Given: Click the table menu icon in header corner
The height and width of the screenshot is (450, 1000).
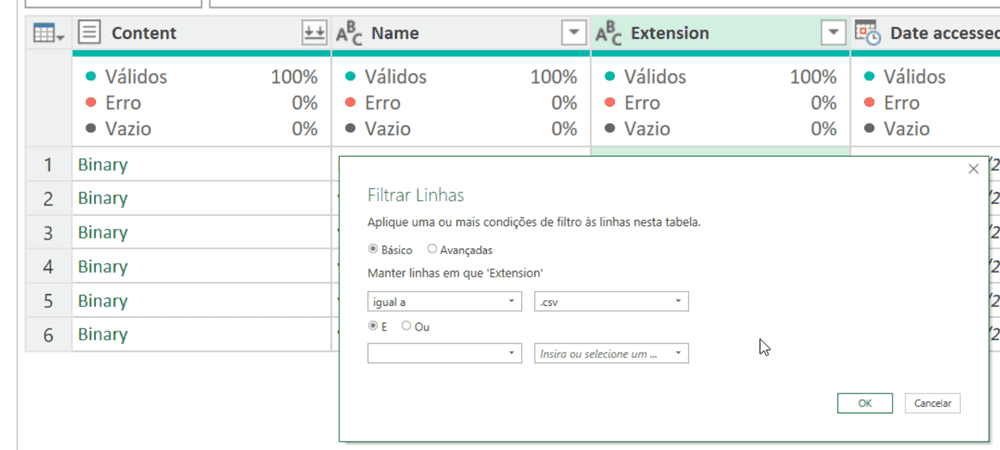Looking at the screenshot, I should pyautogui.click(x=48, y=33).
